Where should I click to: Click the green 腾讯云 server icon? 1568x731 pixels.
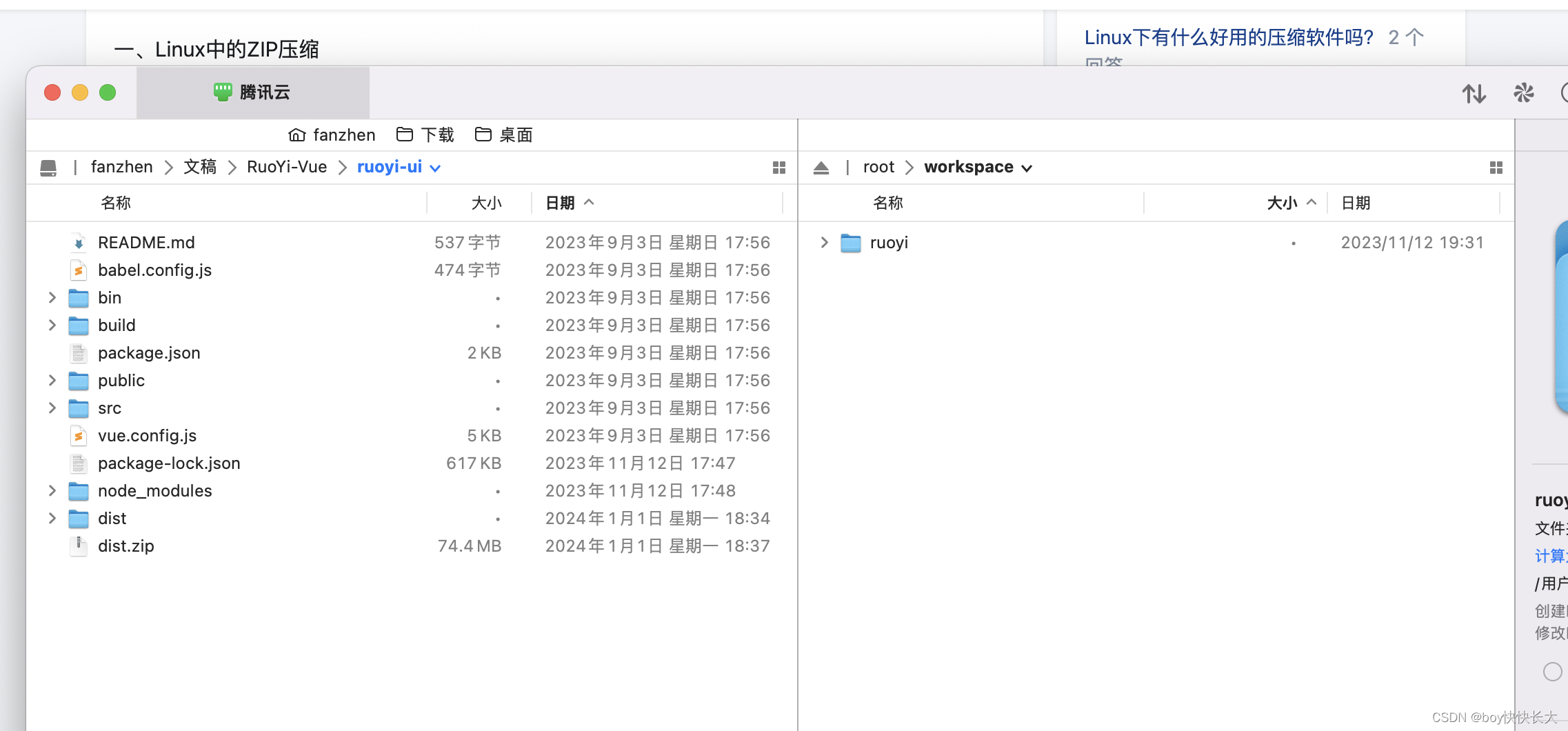(x=223, y=92)
